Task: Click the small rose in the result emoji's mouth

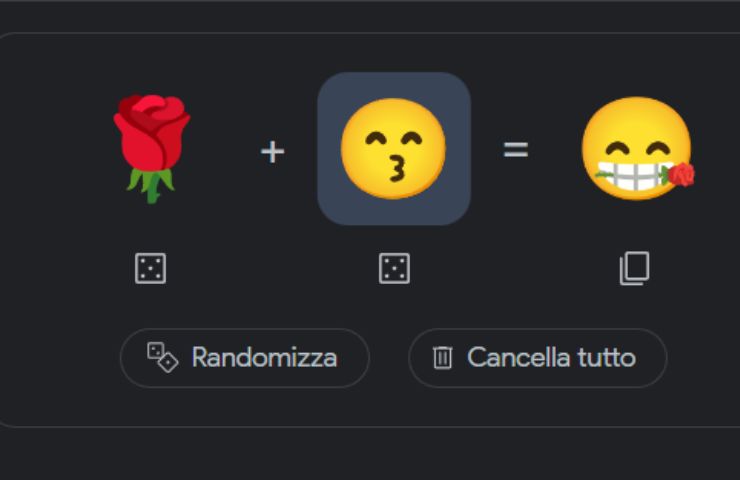Action: (x=682, y=174)
